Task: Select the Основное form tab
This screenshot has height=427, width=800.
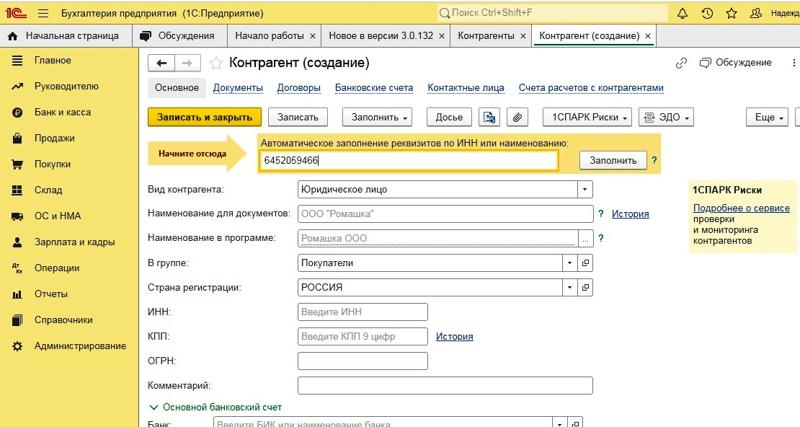Action: coord(177,88)
